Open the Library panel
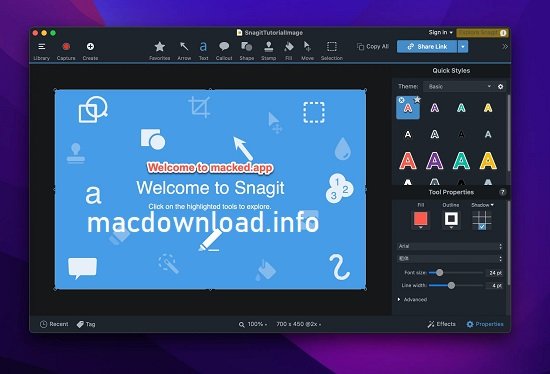550x374 pixels. pos(41,51)
